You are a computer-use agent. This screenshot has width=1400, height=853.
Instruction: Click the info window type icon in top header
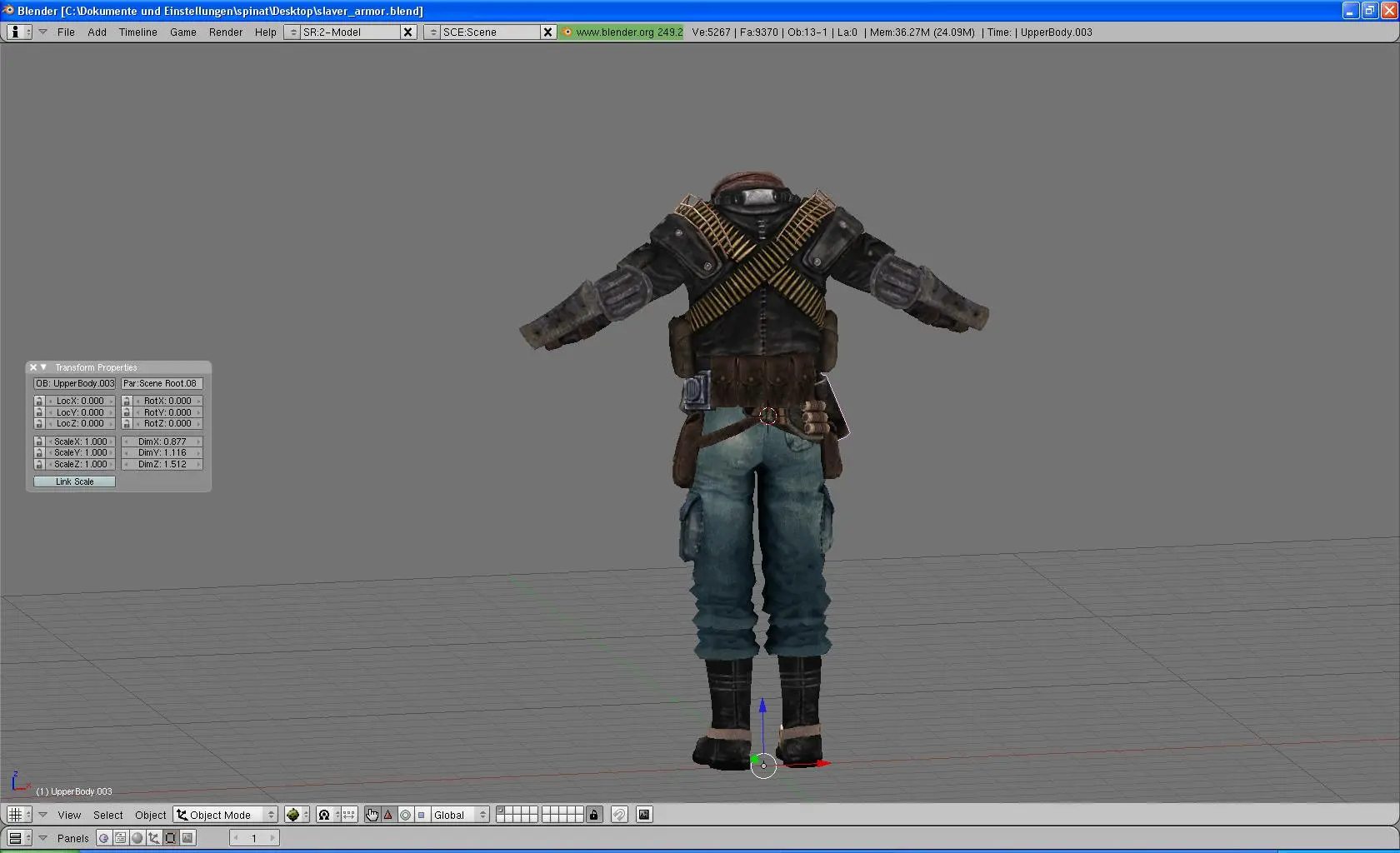[19, 32]
